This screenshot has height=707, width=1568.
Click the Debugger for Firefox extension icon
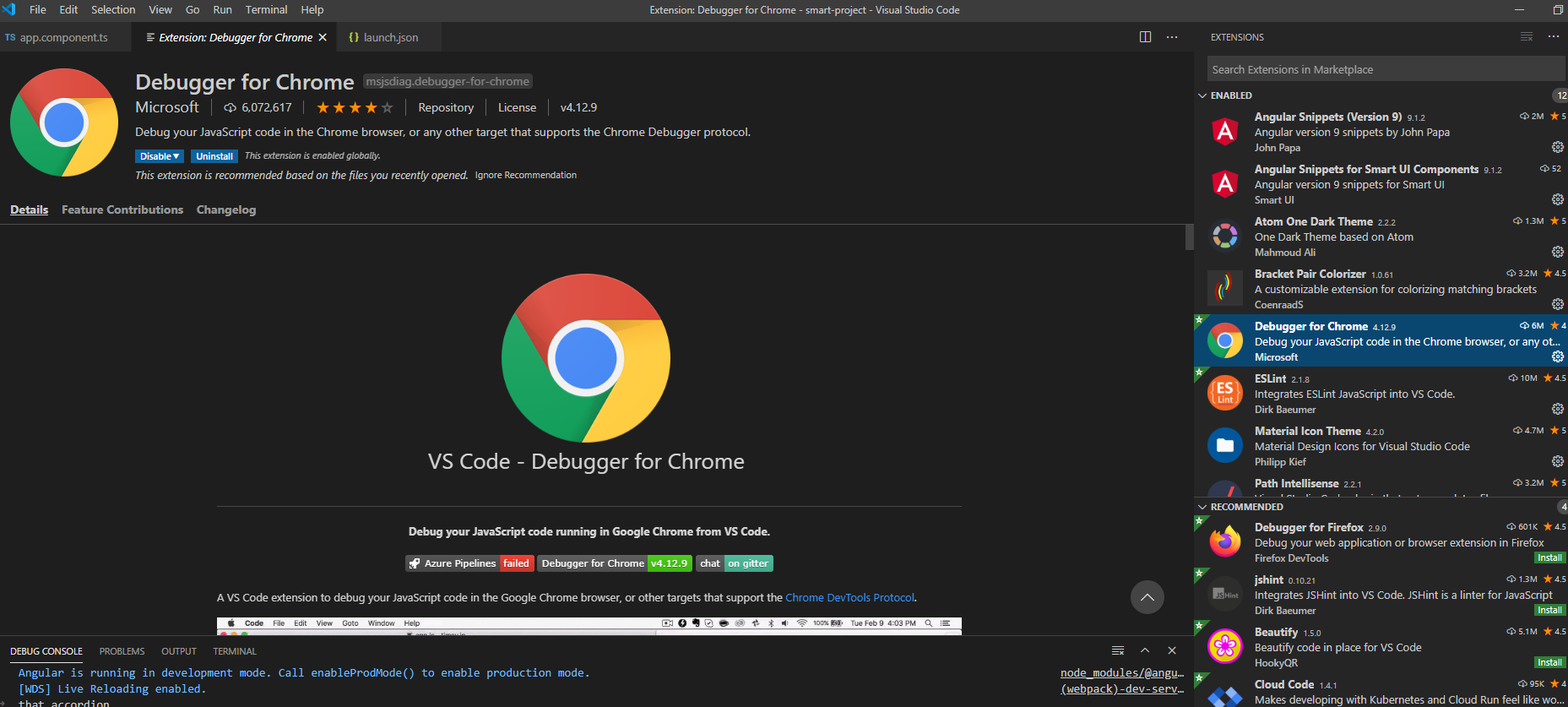click(1225, 541)
